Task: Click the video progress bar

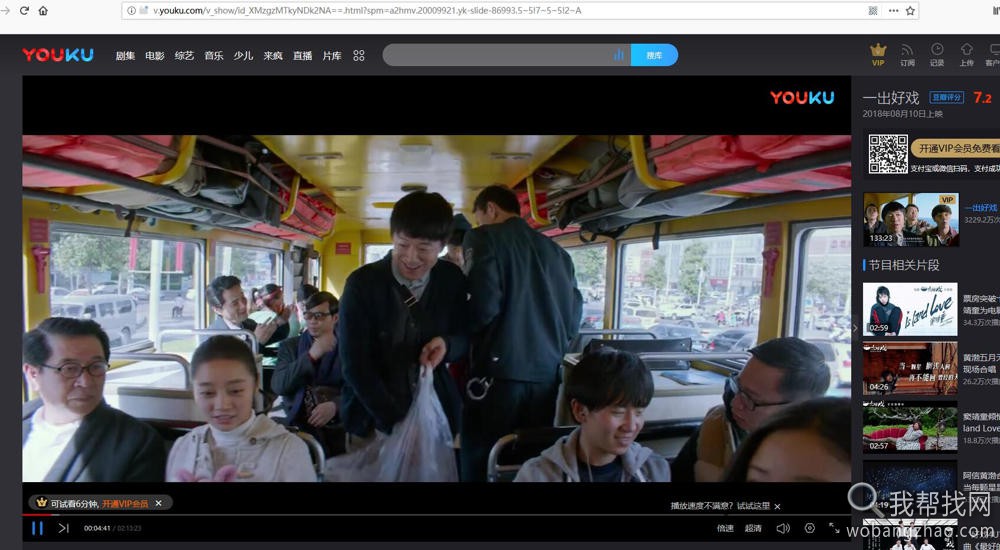Action: click(436, 514)
